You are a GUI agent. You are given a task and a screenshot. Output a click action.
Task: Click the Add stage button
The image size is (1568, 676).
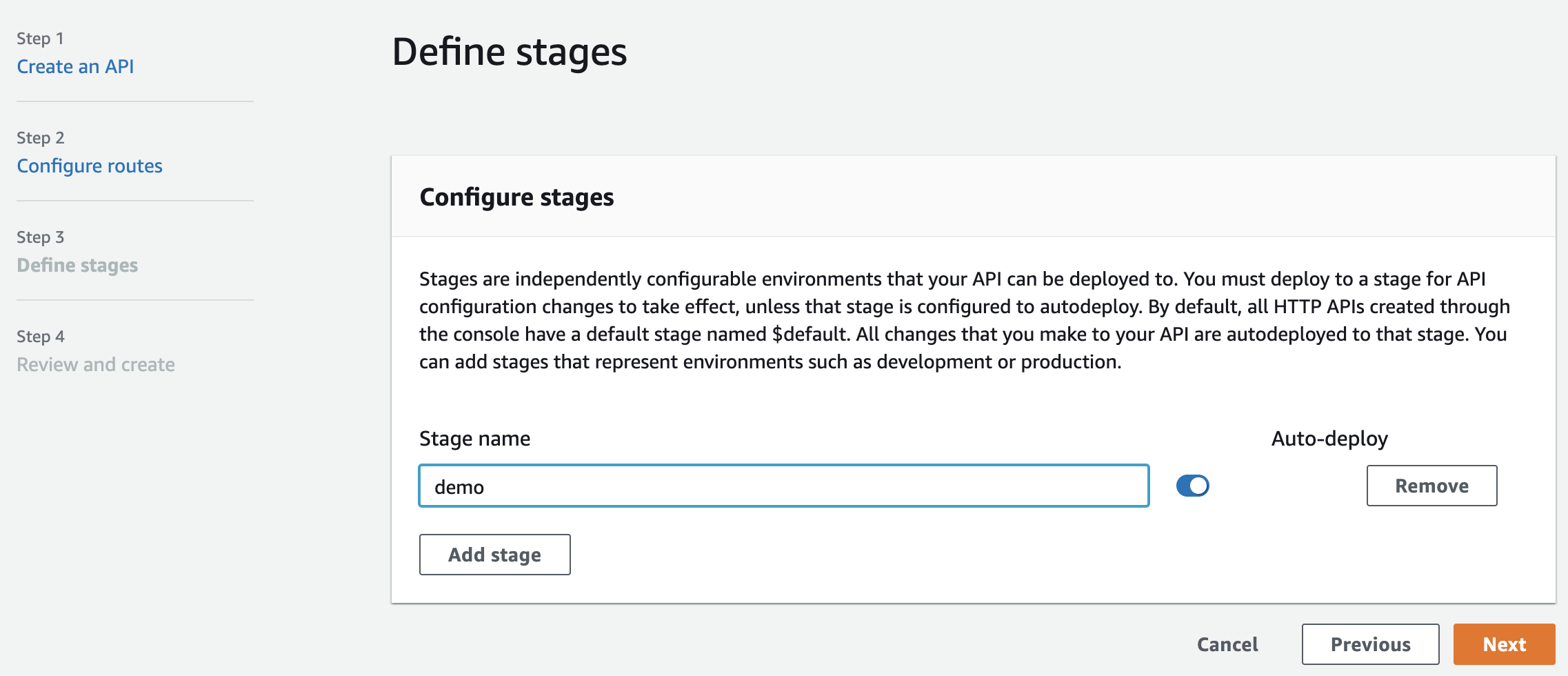[x=494, y=554]
